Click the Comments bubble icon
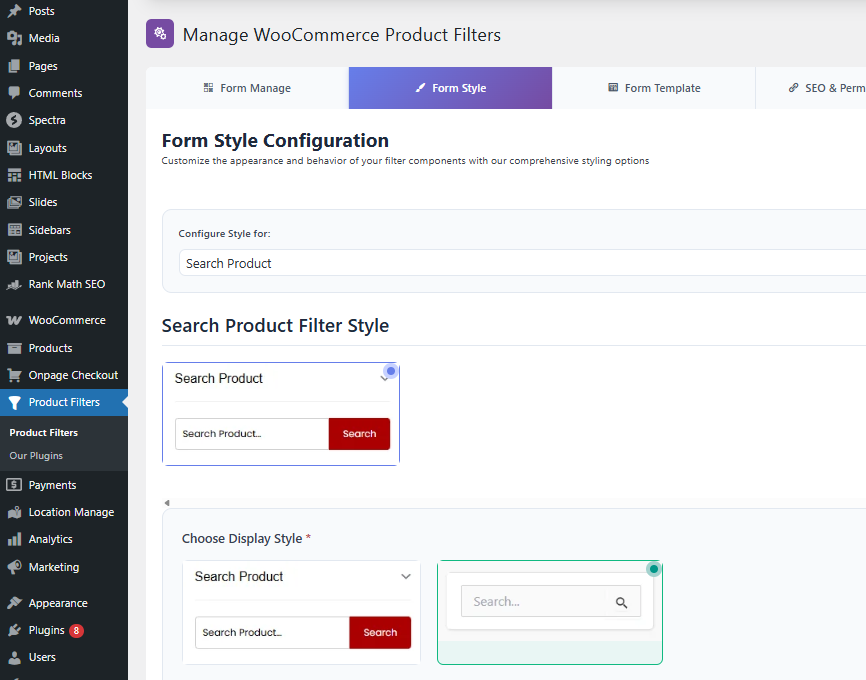The height and width of the screenshot is (680, 866). pos(14,93)
